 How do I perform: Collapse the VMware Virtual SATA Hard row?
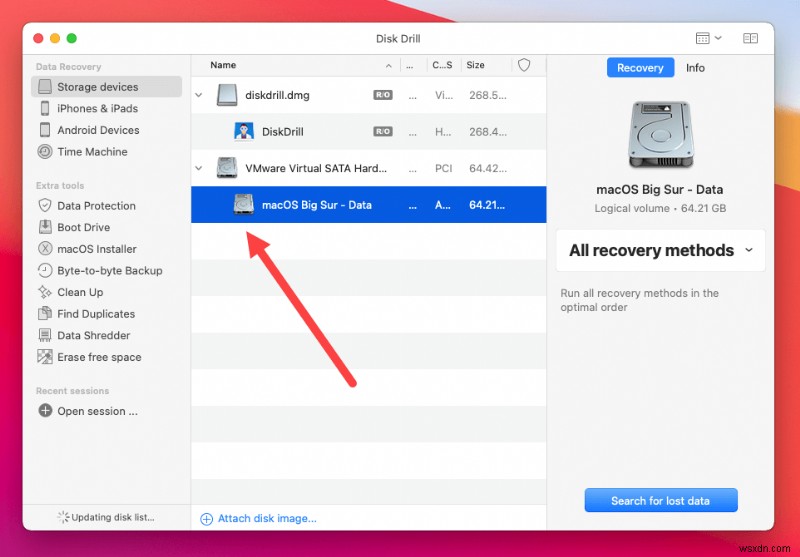(199, 168)
